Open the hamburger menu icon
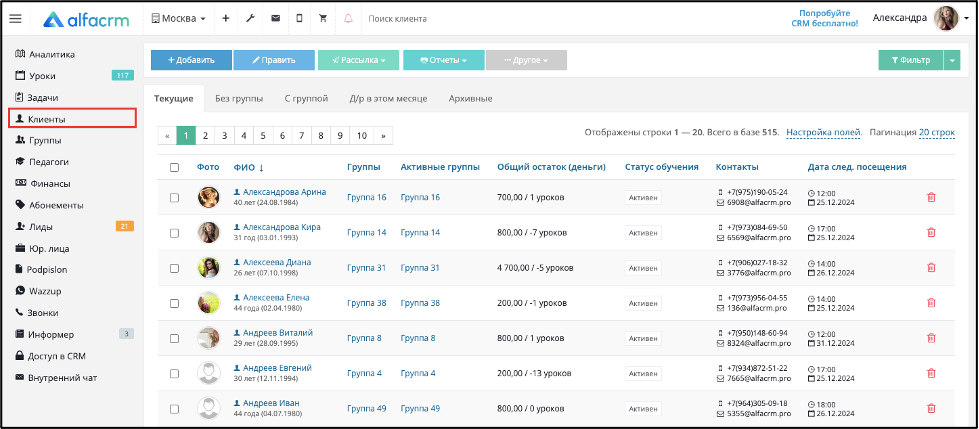Viewport: 979px width, 429px height. pos(15,19)
